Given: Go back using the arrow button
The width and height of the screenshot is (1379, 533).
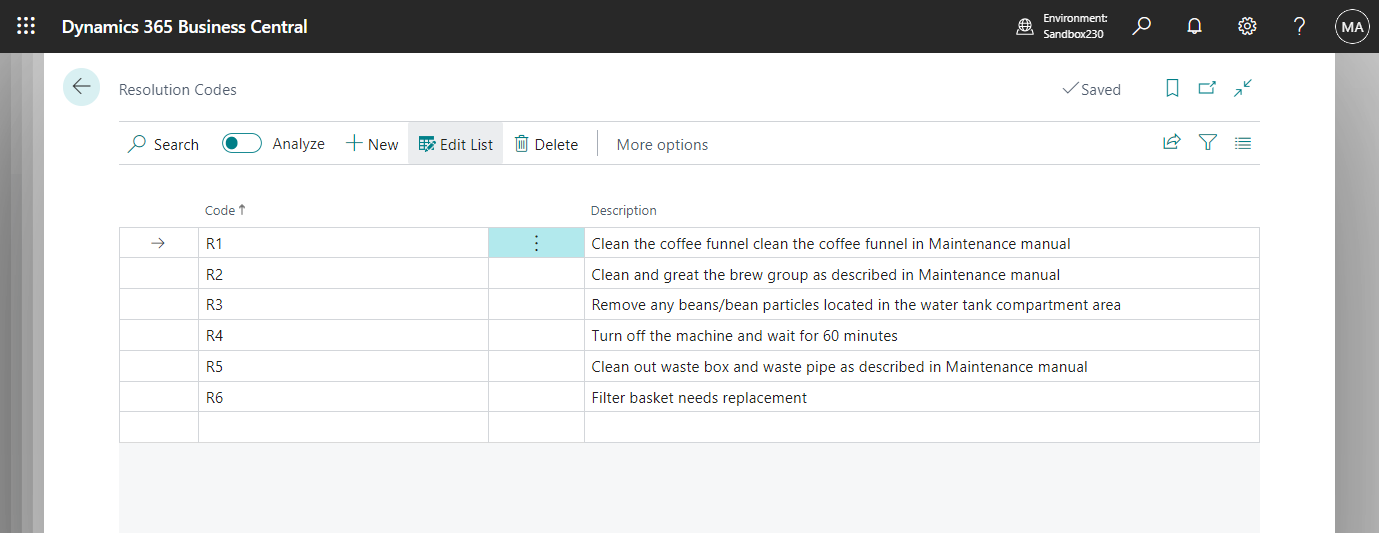Looking at the screenshot, I should (x=81, y=87).
